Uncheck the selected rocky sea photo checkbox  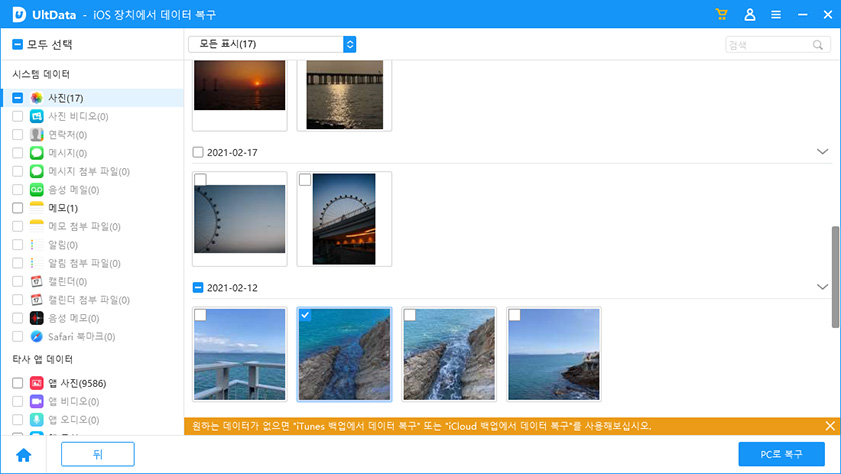[305, 315]
